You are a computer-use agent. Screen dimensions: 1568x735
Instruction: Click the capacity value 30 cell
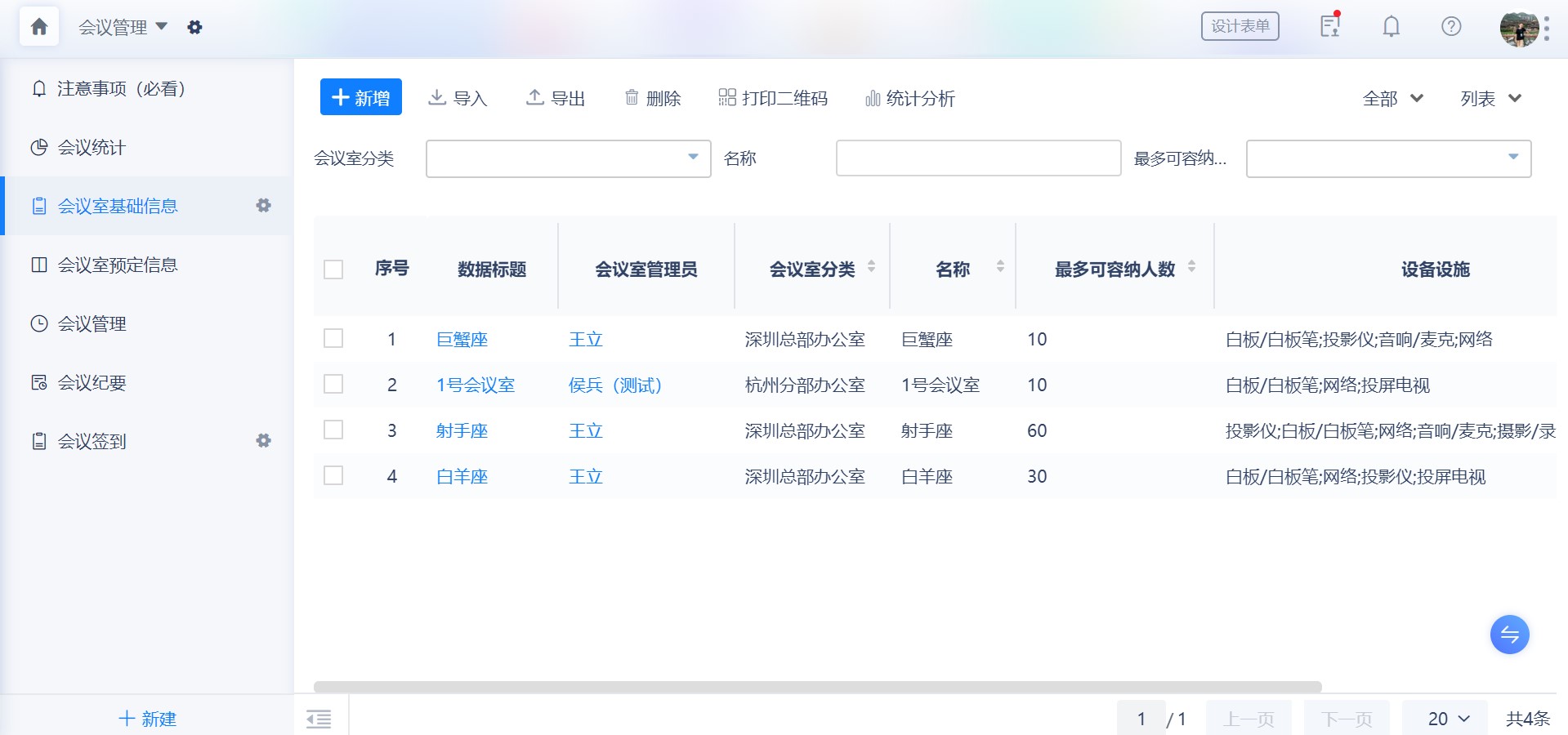pyautogui.click(x=1037, y=477)
